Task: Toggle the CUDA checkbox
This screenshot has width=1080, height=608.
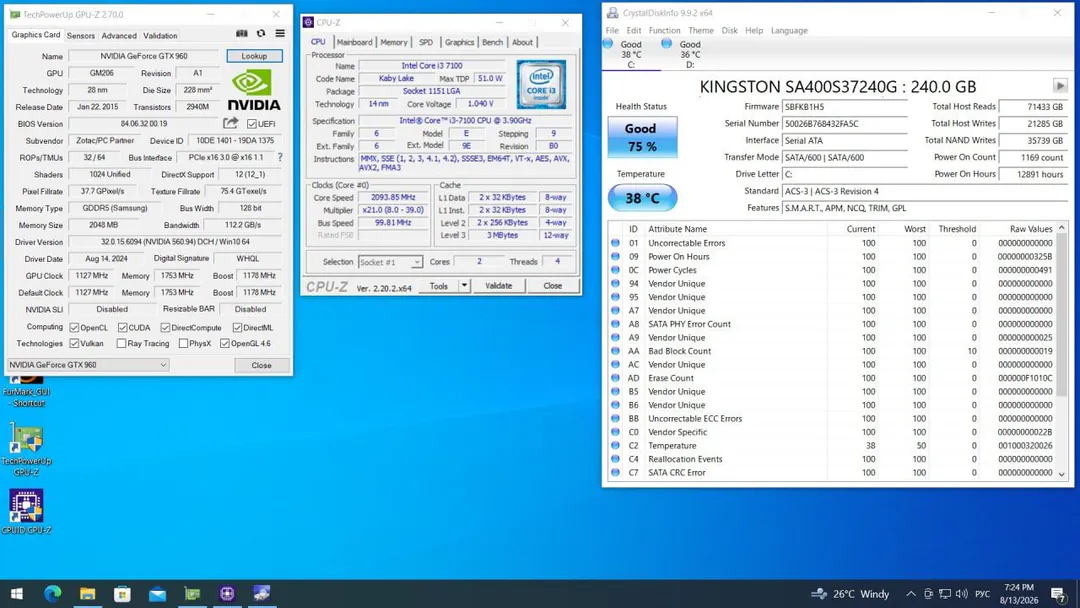Action: [122, 328]
